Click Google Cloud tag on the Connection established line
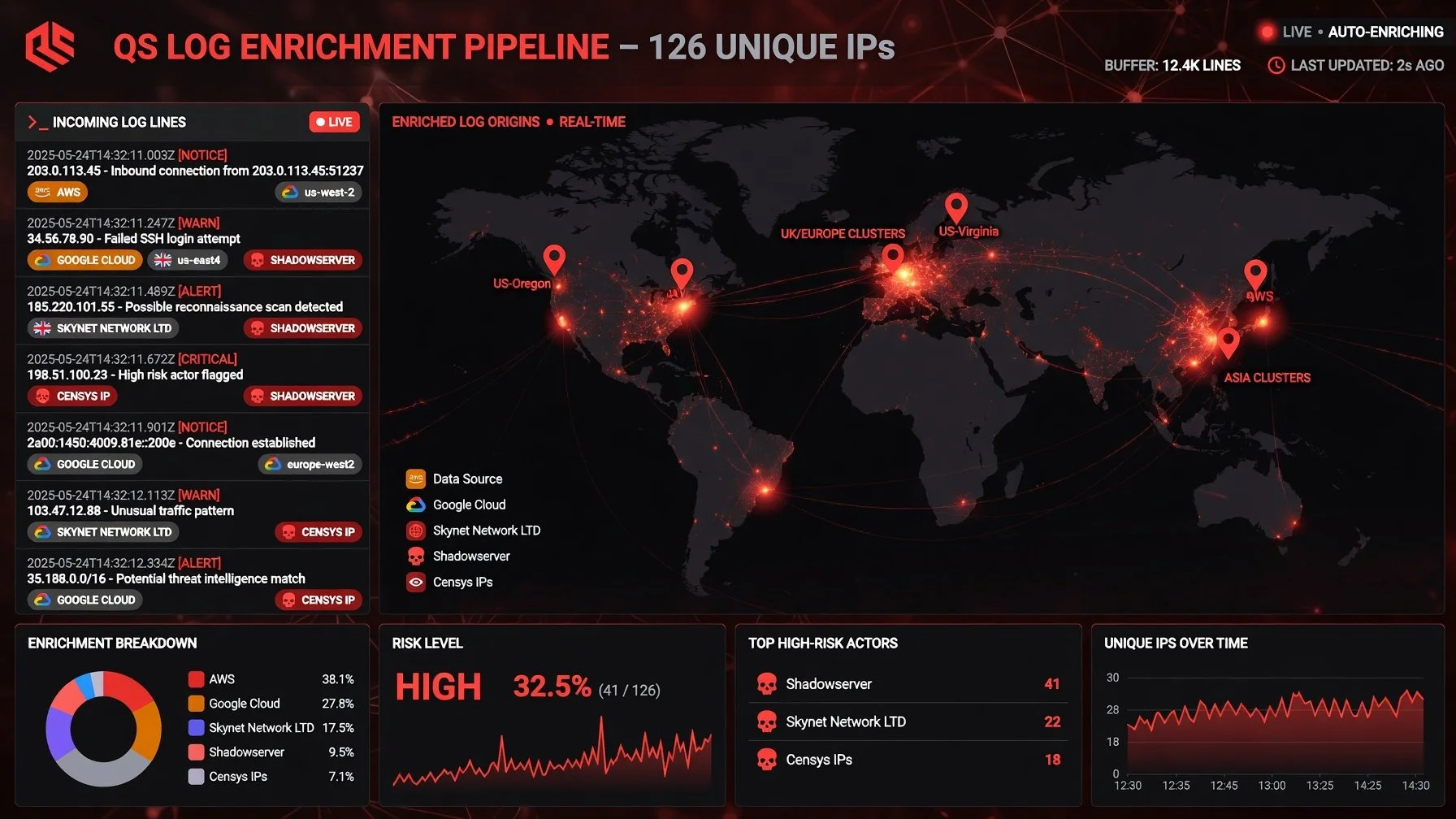Viewport: 1456px width, 819px height. 85,464
